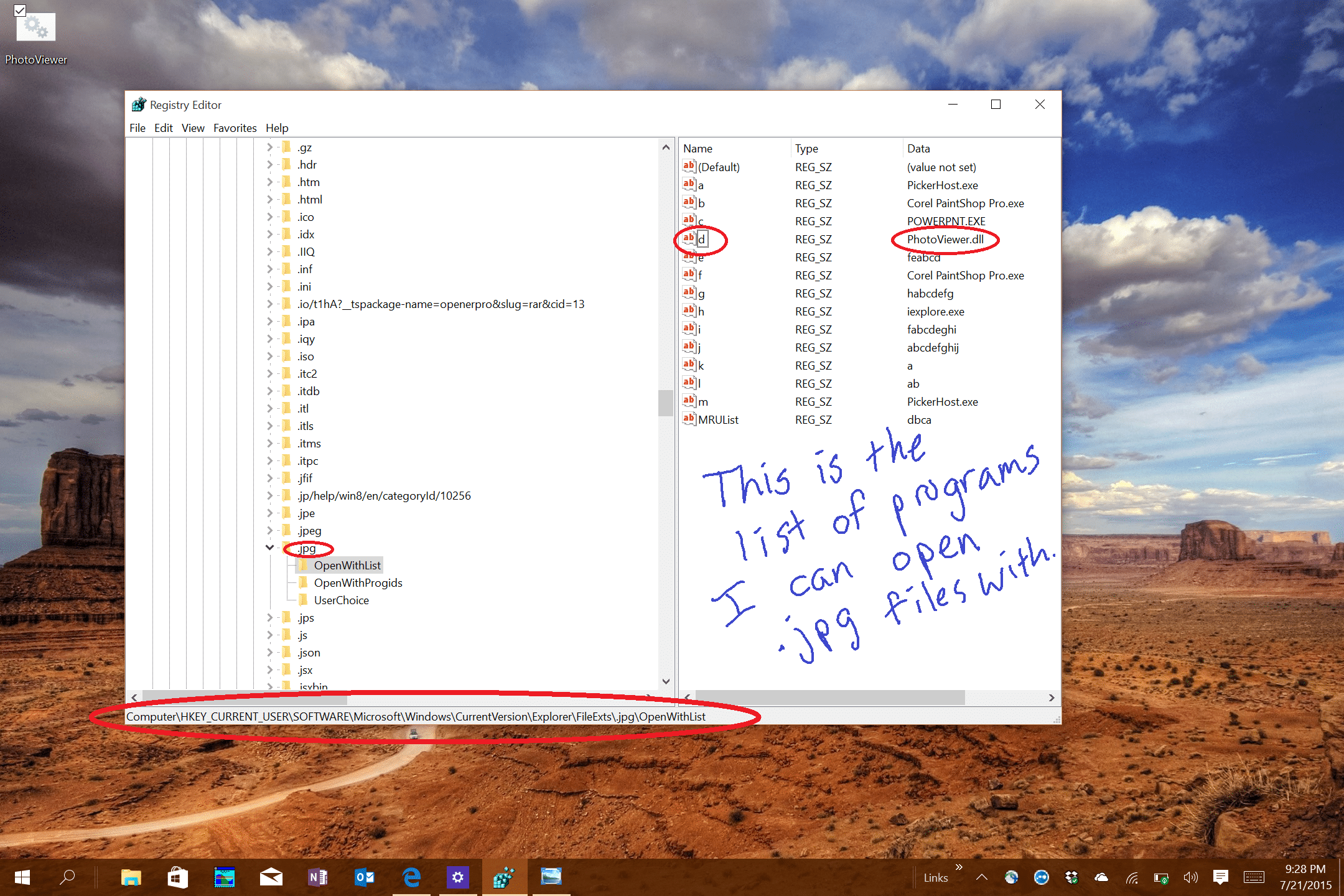Image resolution: width=1344 pixels, height=896 pixels.
Task: Open the taskbar clock and date
Action: point(1305,877)
